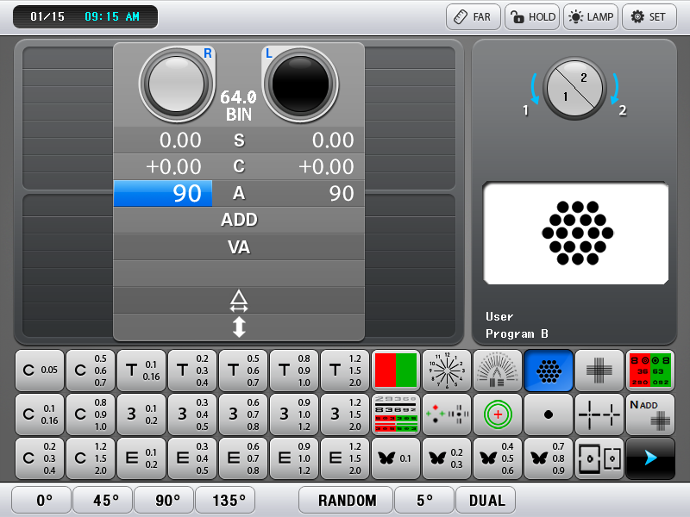Image resolution: width=690 pixels, height=517 pixels.
Task: Open the SET settings menu
Action: [649, 17]
